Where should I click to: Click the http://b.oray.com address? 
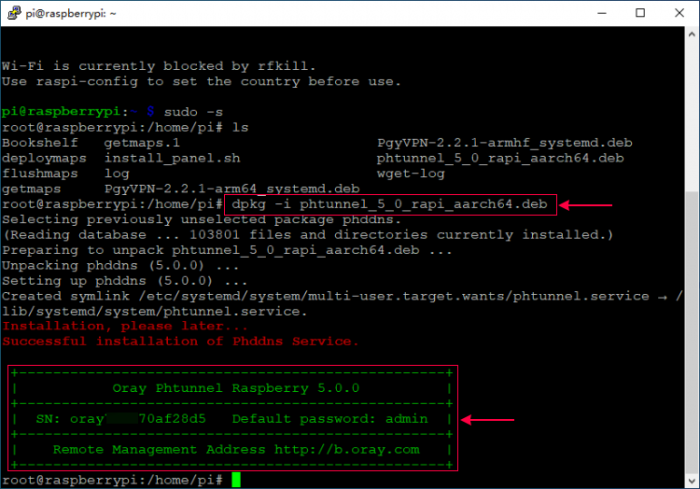(x=347, y=450)
